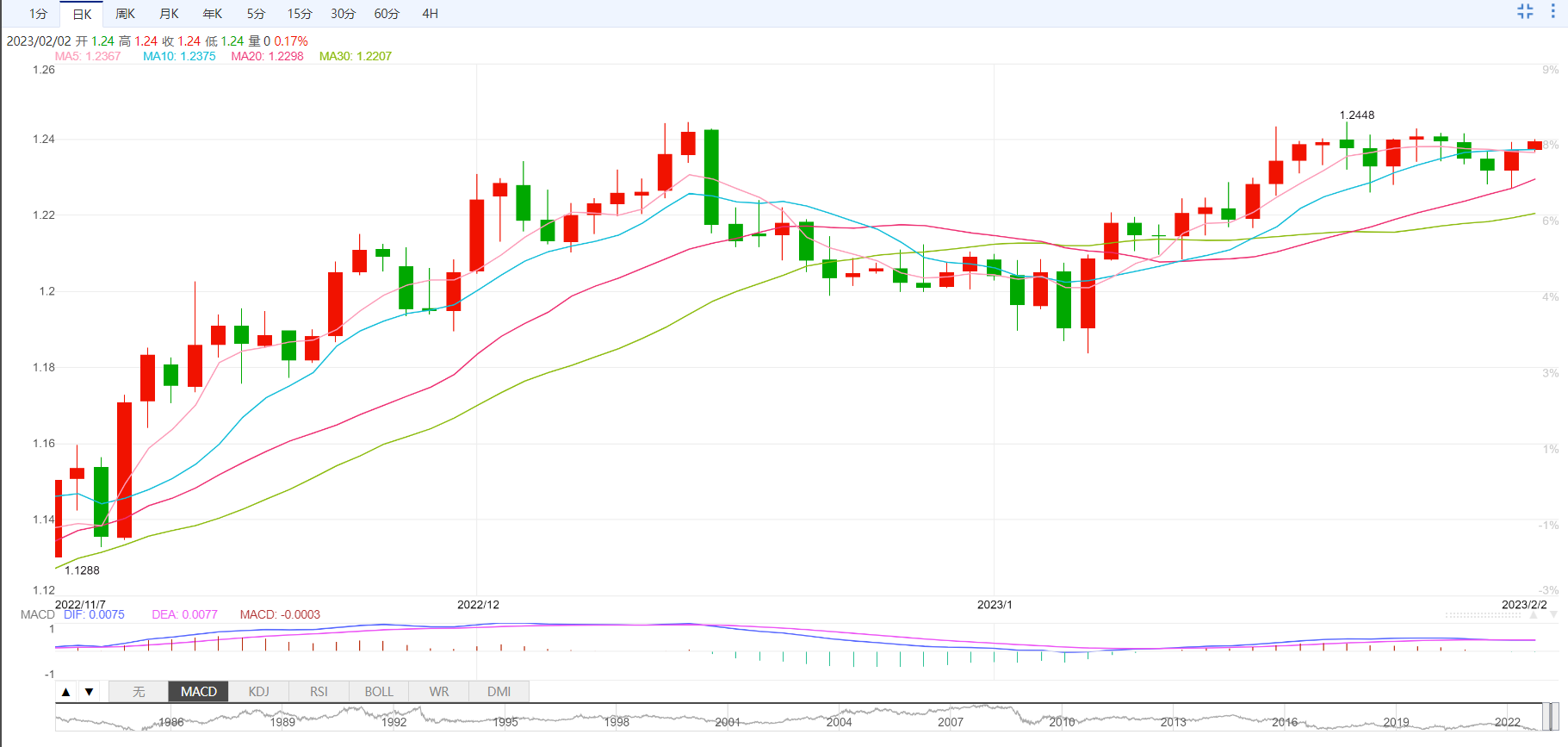This screenshot has height=747, width=1568.
Task: Switch to the 月K monthly tab
Action: coord(169,14)
